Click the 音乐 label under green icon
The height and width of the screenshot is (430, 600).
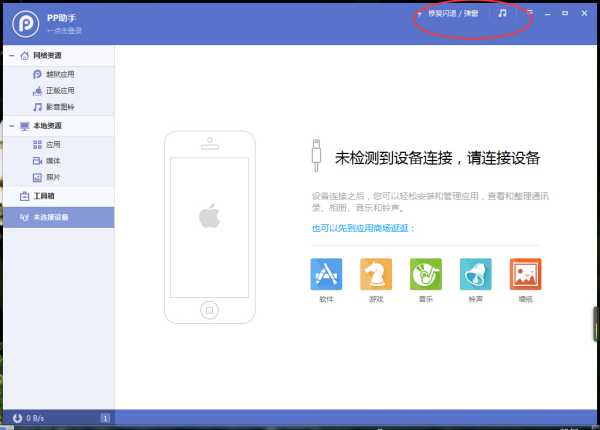pyautogui.click(x=426, y=299)
